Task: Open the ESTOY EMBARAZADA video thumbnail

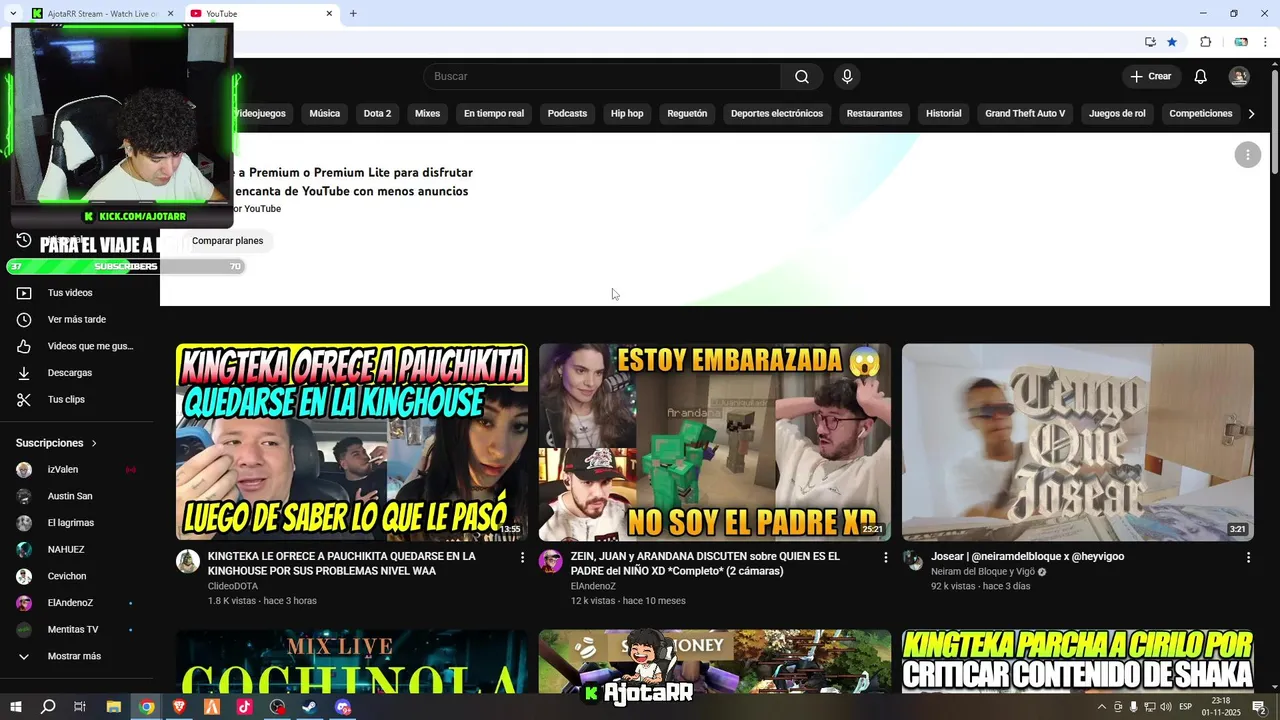Action: pyautogui.click(x=715, y=443)
